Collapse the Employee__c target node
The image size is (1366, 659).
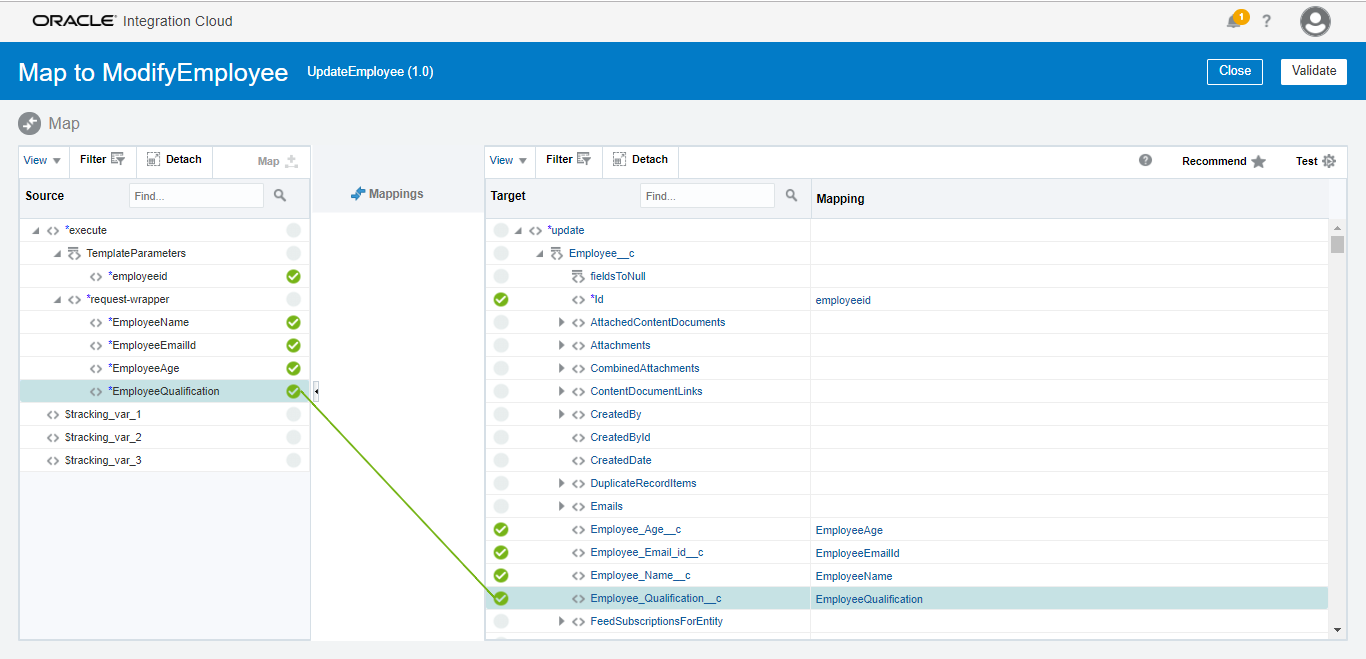(x=540, y=254)
